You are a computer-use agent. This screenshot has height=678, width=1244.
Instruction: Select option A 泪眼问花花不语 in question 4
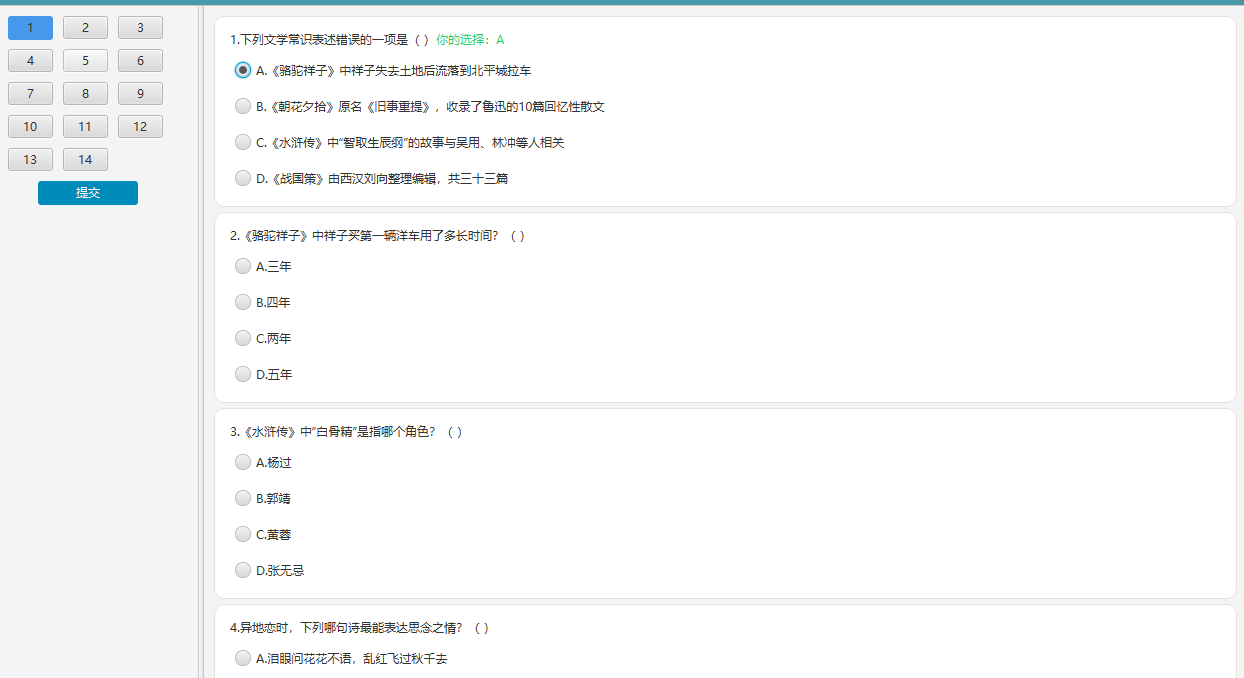point(243,658)
